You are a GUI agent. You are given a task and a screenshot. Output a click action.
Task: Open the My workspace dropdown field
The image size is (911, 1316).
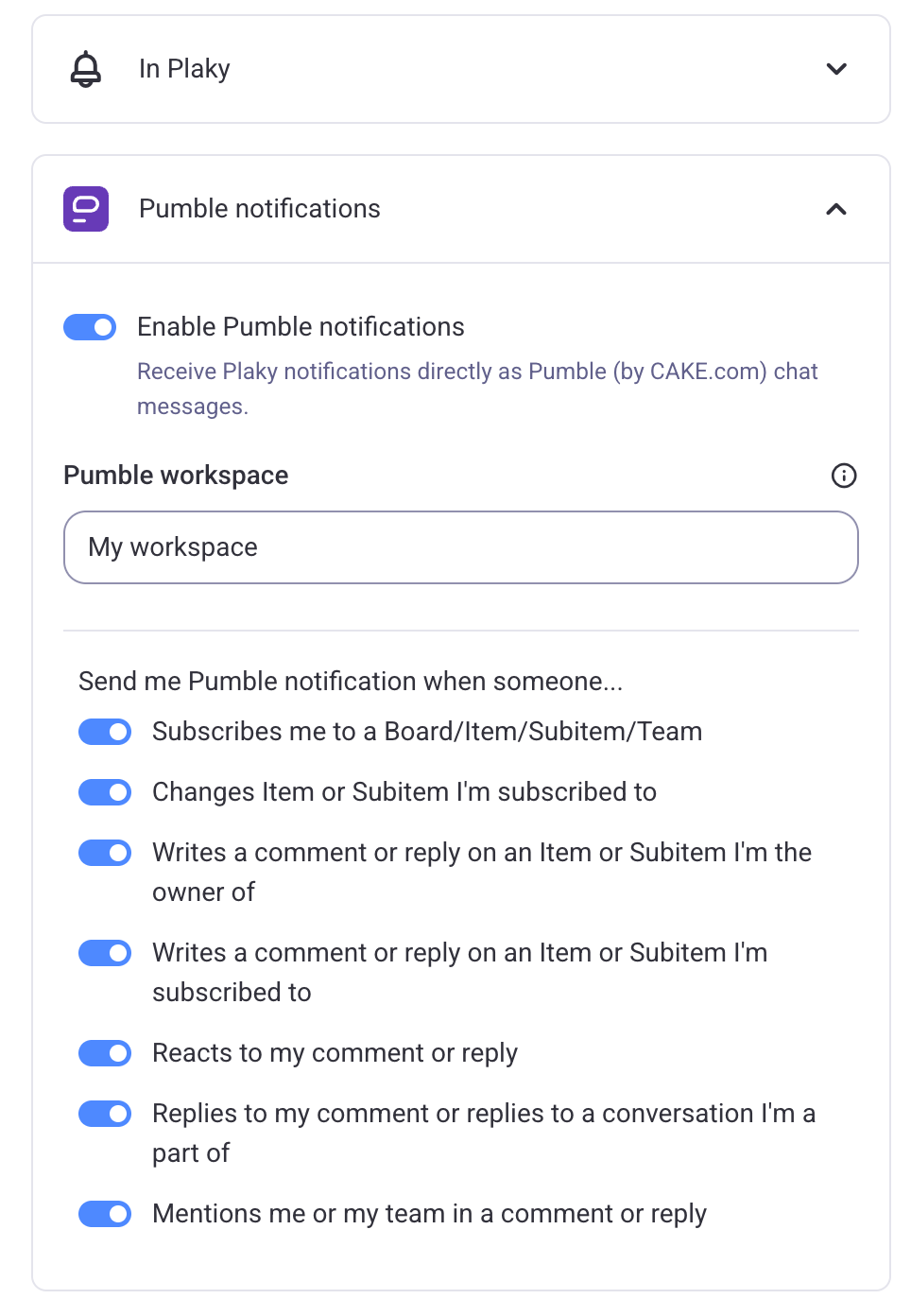coord(461,547)
